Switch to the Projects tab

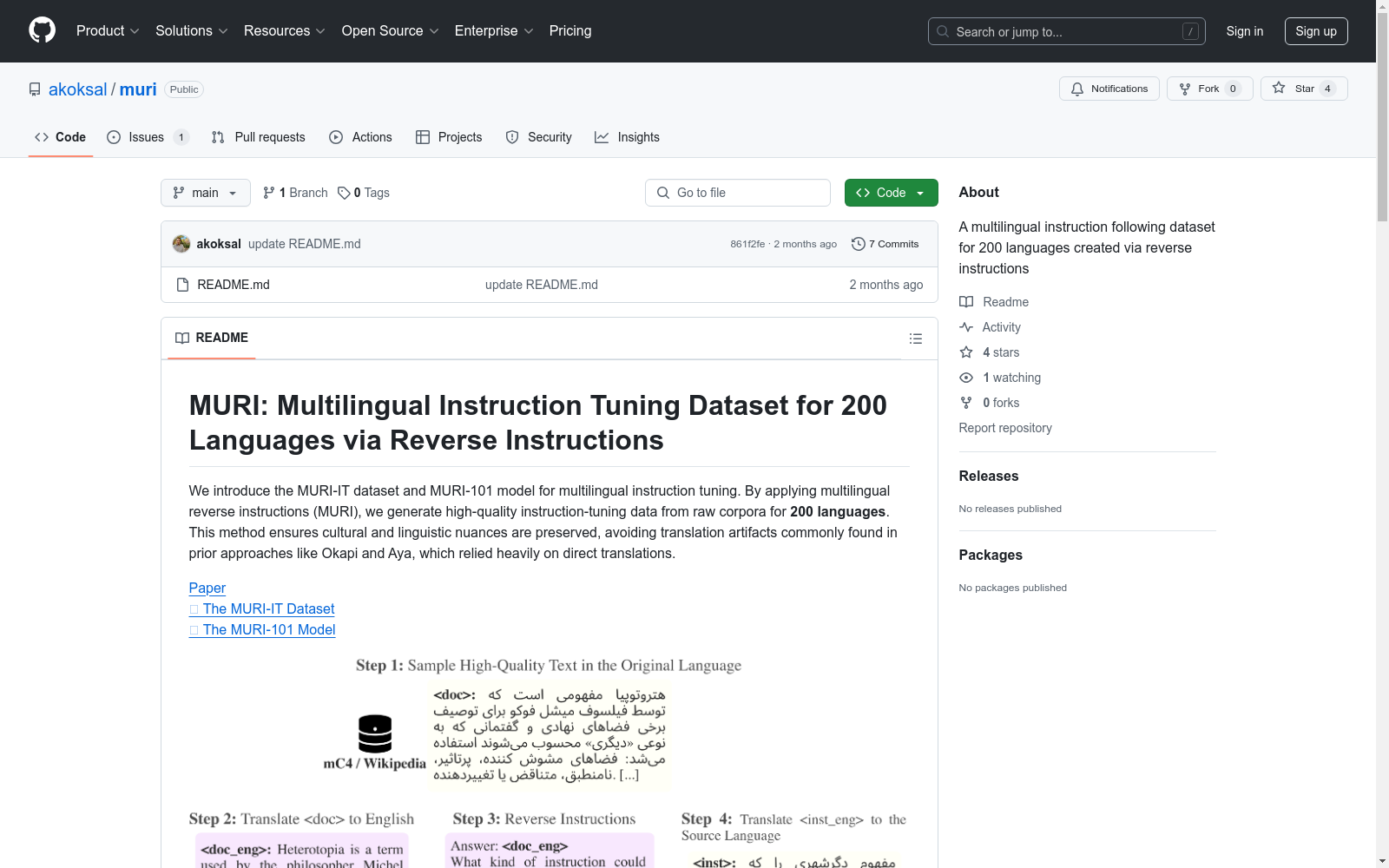pos(449,137)
